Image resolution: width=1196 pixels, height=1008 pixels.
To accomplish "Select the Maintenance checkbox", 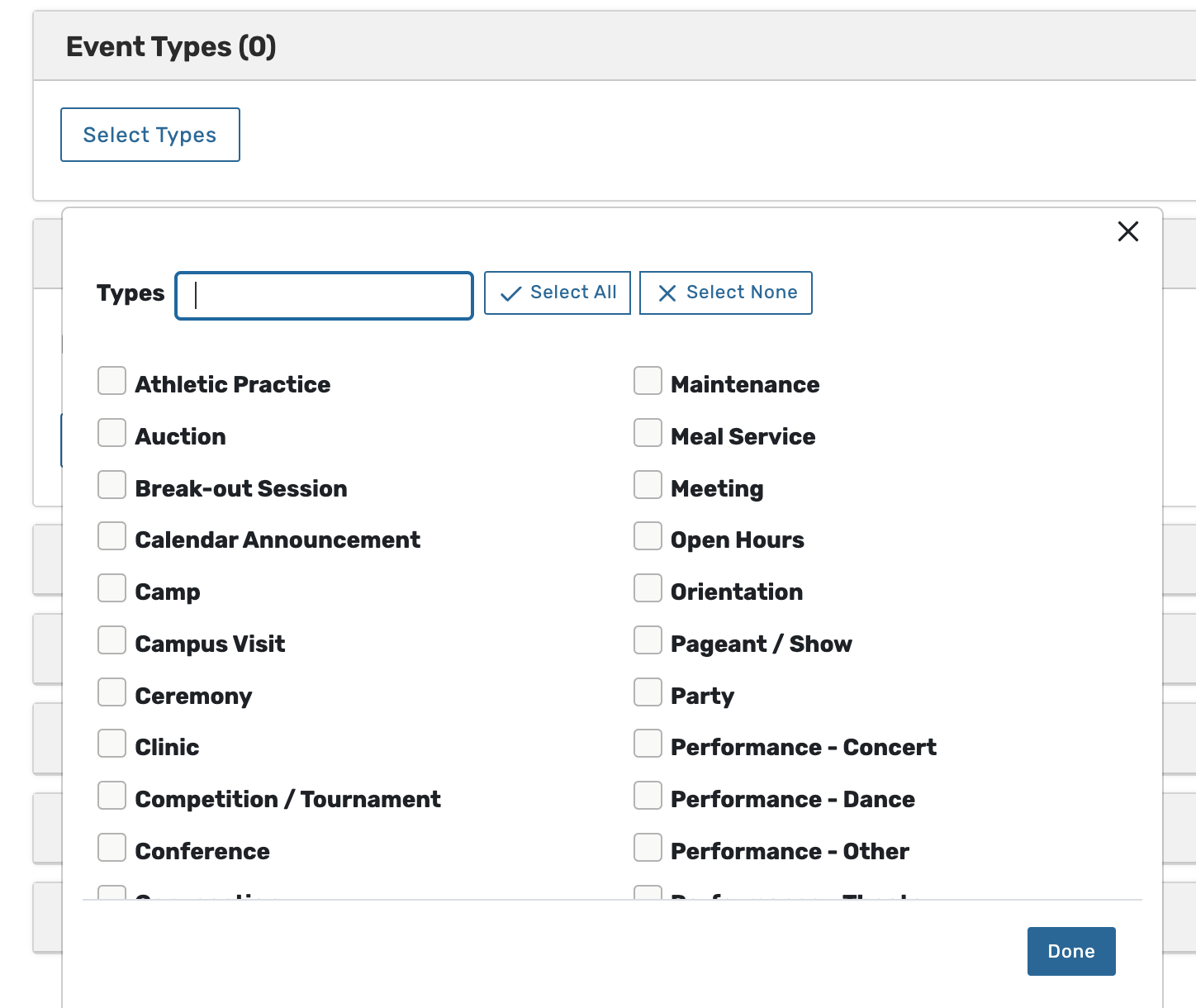I will click(648, 381).
